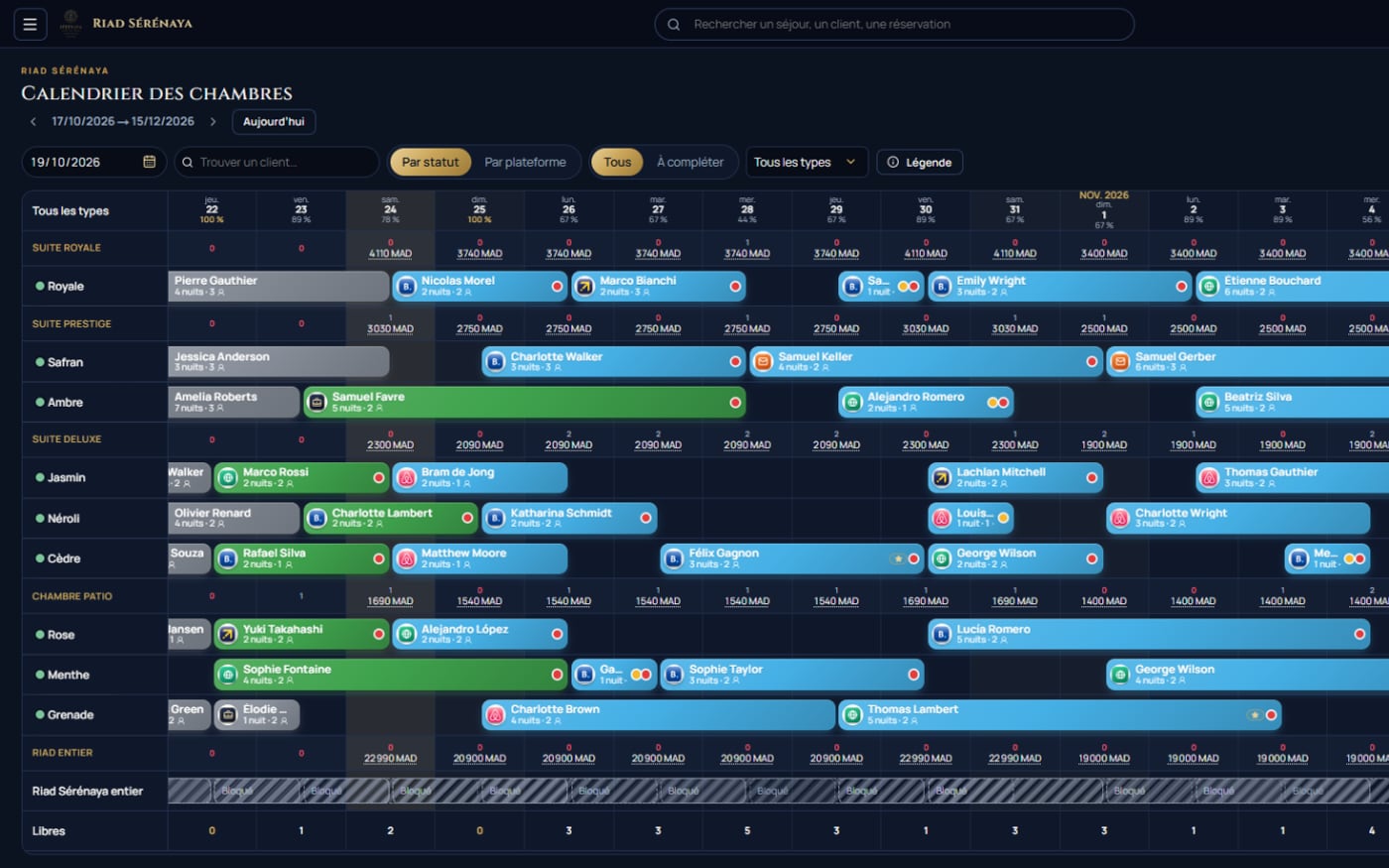1389x868 pixels.
Task: Open Félix Gagnon's reservation in Cèdre
Action: tap(792, 558)
